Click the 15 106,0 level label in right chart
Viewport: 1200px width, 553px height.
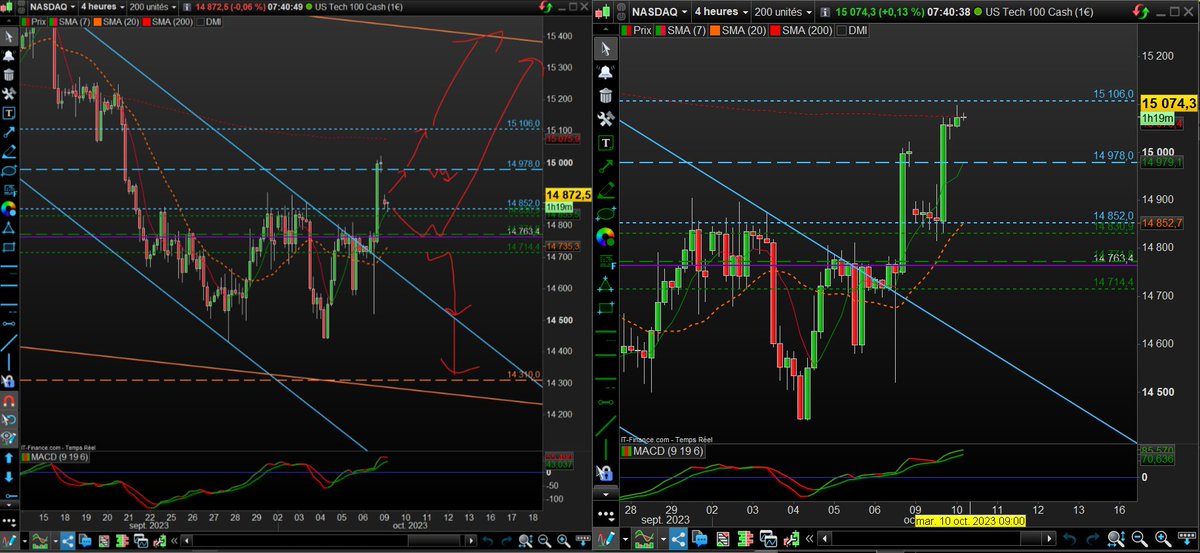pyautogui.click(x=1114, y=94)
